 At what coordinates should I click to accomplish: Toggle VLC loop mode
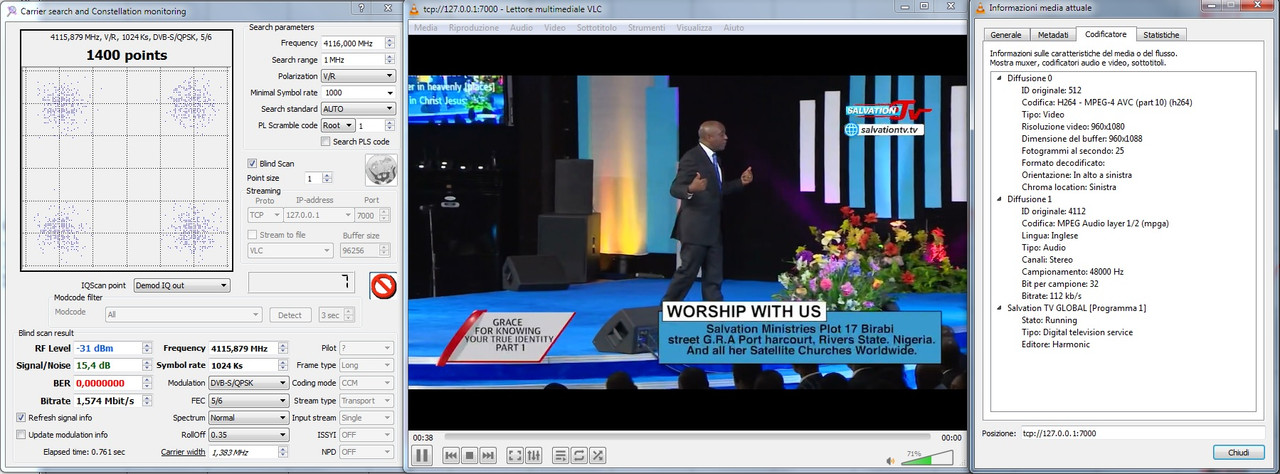(x=579, y=455)
